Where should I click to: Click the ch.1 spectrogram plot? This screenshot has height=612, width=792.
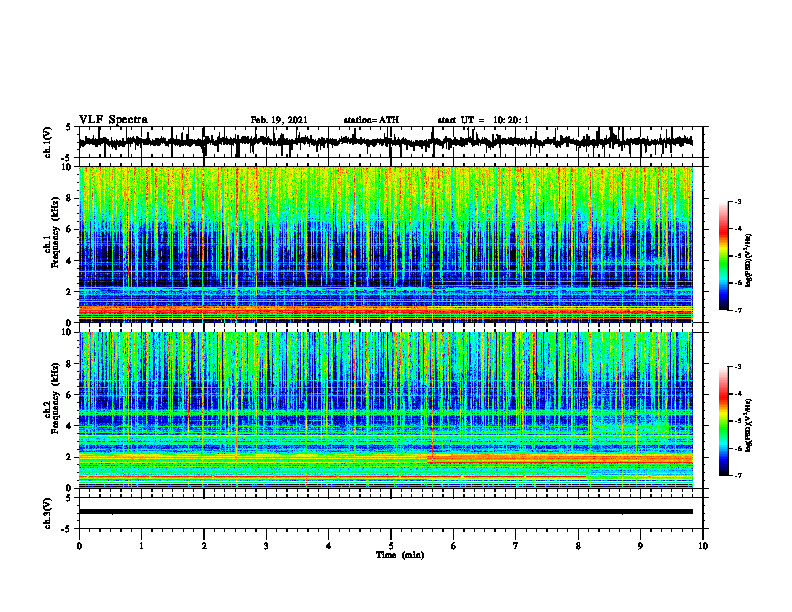[x=385, y=244]
